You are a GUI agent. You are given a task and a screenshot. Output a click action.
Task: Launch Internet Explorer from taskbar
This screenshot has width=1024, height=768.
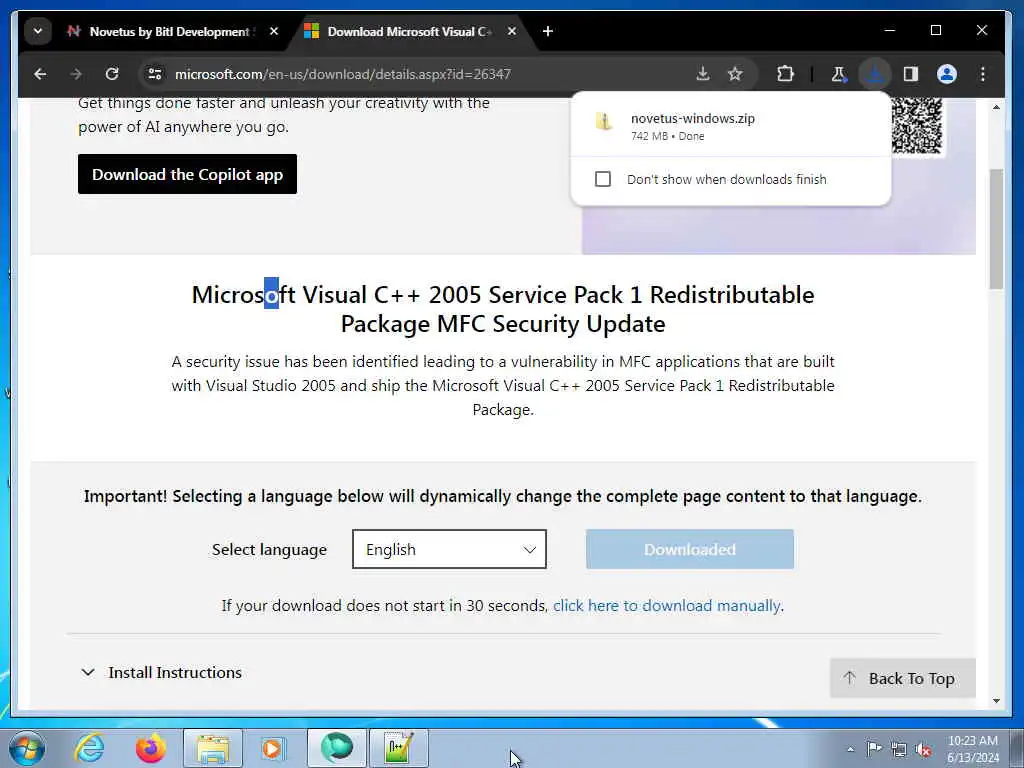[89, 748]
